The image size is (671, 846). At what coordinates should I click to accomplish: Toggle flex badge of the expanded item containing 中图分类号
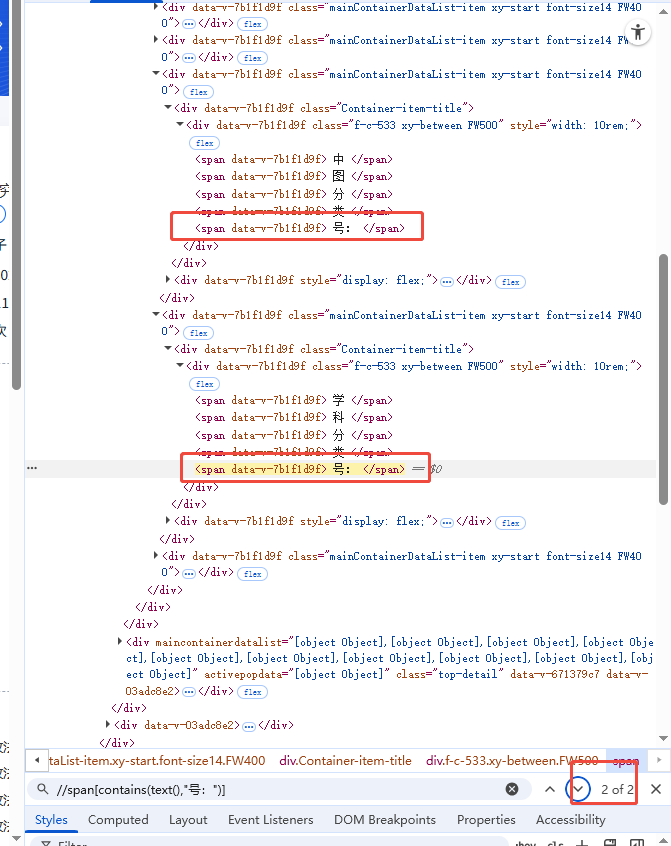[198, 92]
